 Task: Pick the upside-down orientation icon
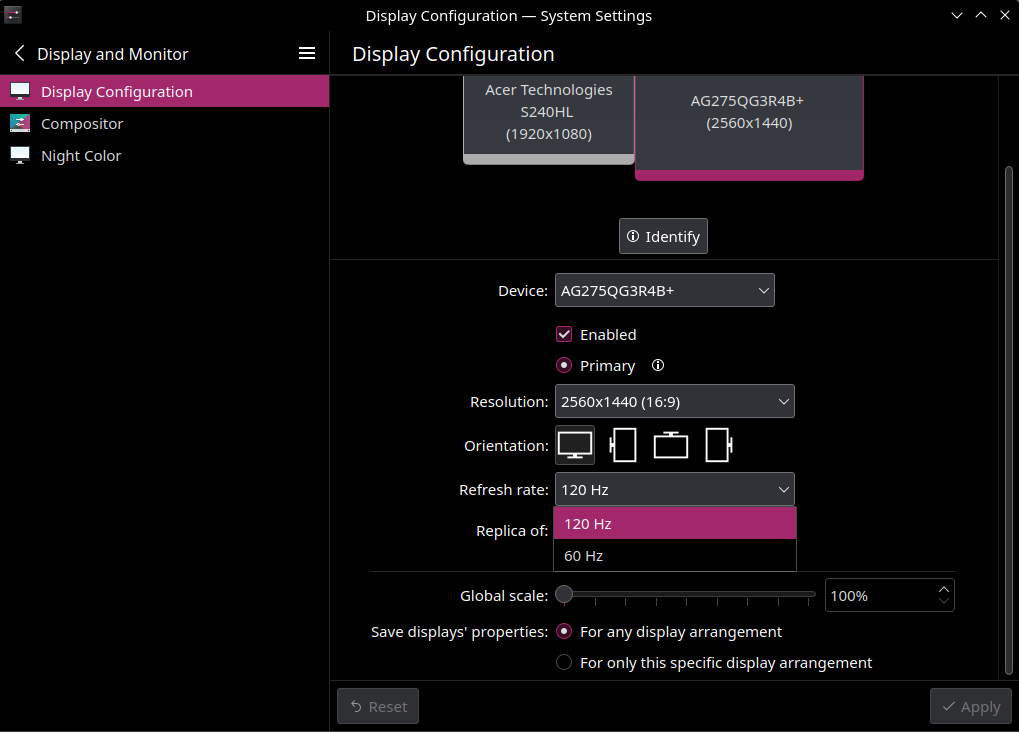click(x=671, y=445)
